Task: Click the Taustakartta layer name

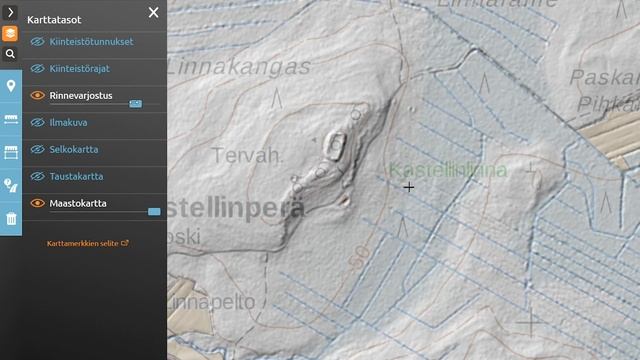Action: [x=76, y=176]
